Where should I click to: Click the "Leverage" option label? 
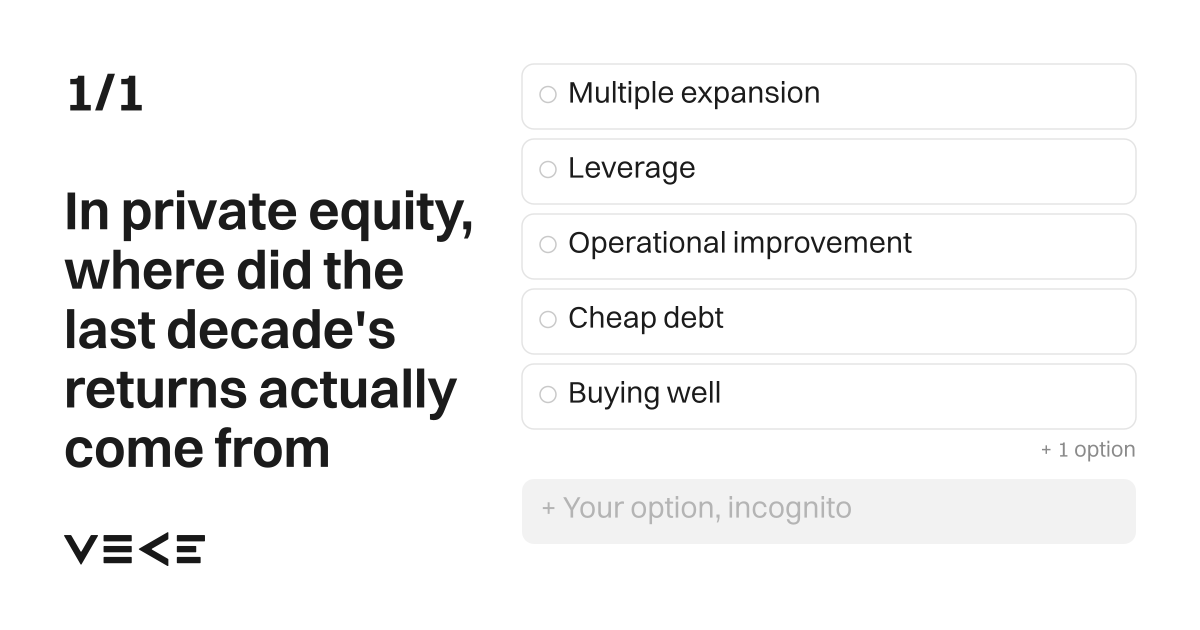(632, 168)
